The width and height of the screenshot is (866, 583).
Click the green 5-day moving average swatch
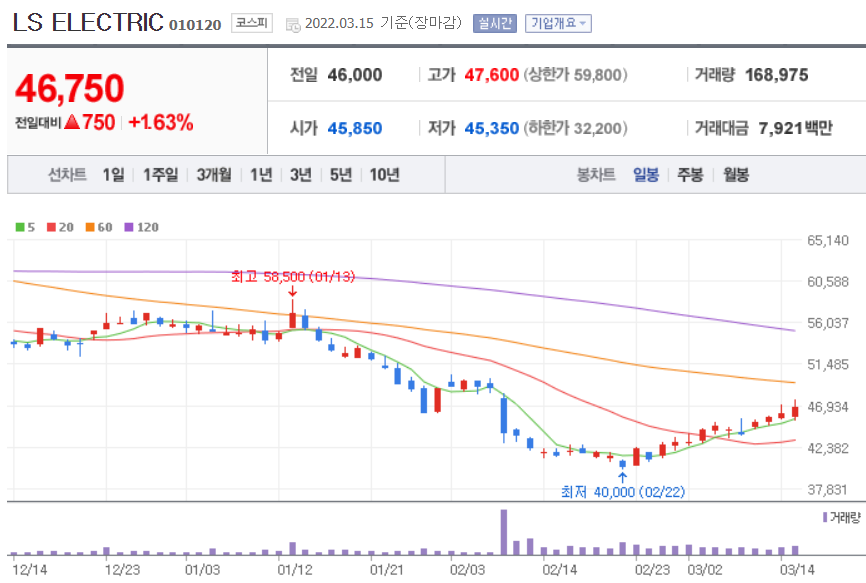coord(20,227)
